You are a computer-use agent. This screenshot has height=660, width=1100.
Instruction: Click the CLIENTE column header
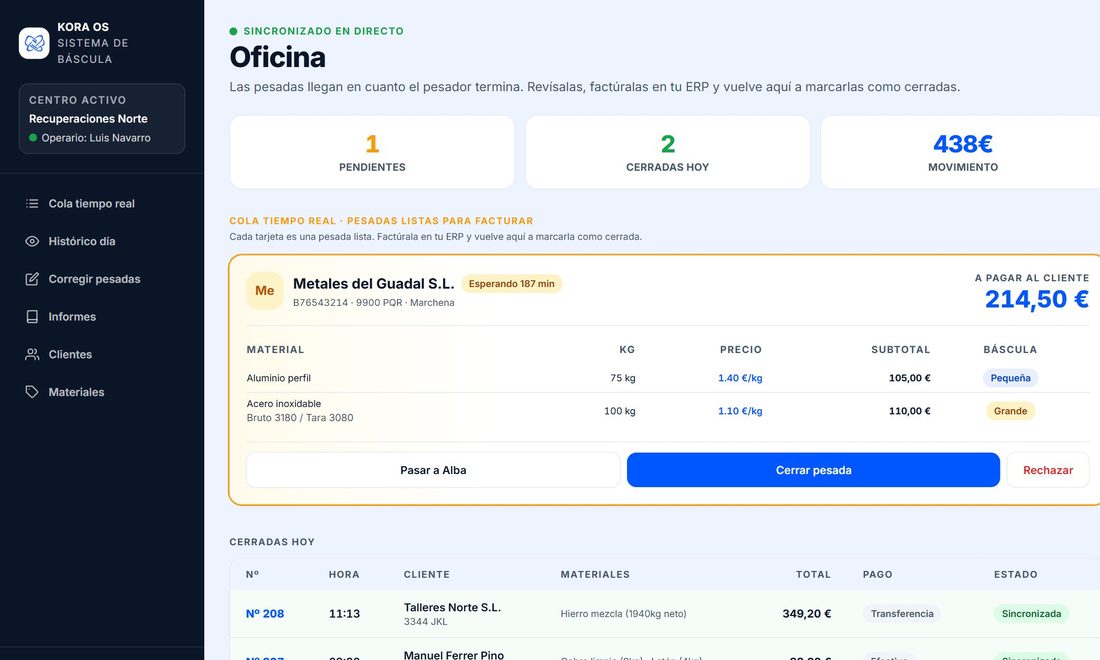coord(427,574)
